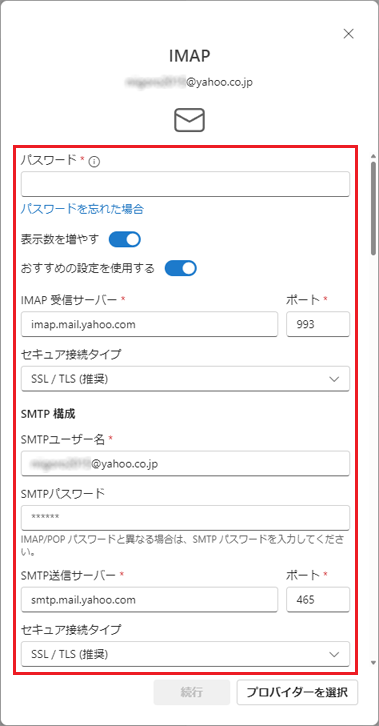Click the 続行 button
The height and width of the screenshot is (726, 379).
coord(192,692)
